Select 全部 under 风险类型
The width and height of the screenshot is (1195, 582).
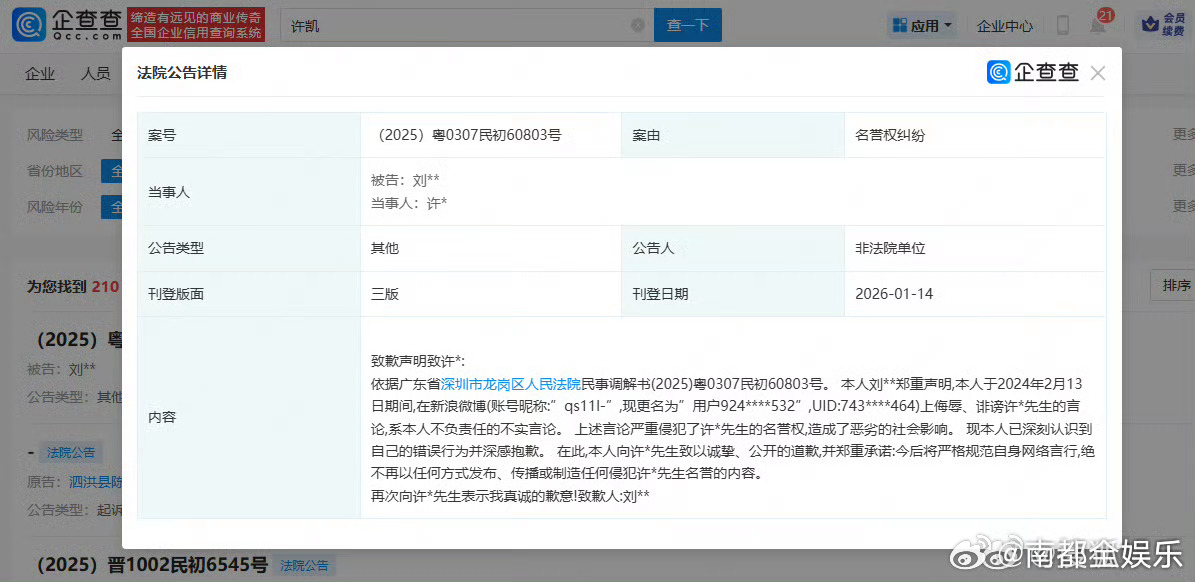(116, 135)
